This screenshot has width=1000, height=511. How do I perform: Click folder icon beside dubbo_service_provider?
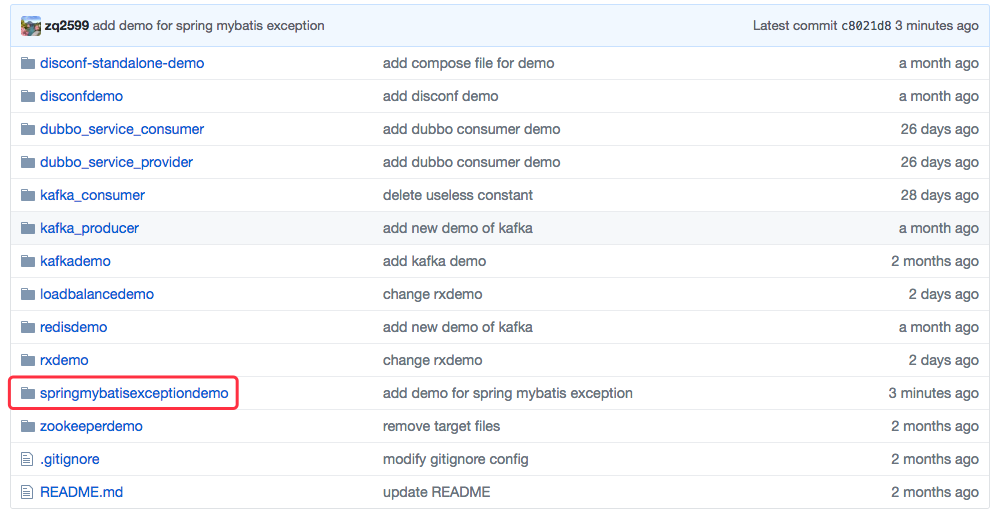coord(28,162)
